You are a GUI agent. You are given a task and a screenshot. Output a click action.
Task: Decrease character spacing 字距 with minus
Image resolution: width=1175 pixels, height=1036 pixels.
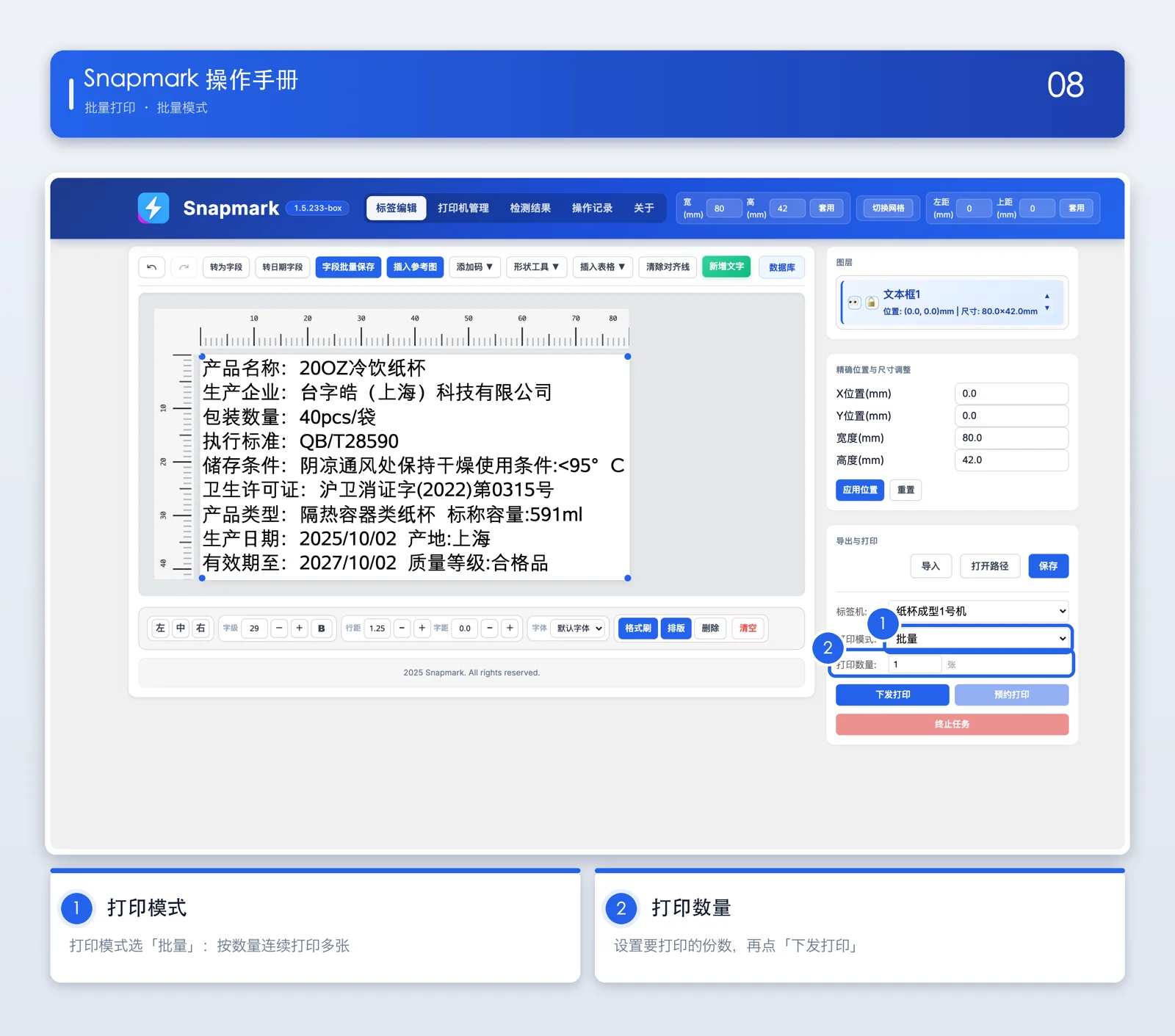490,629
